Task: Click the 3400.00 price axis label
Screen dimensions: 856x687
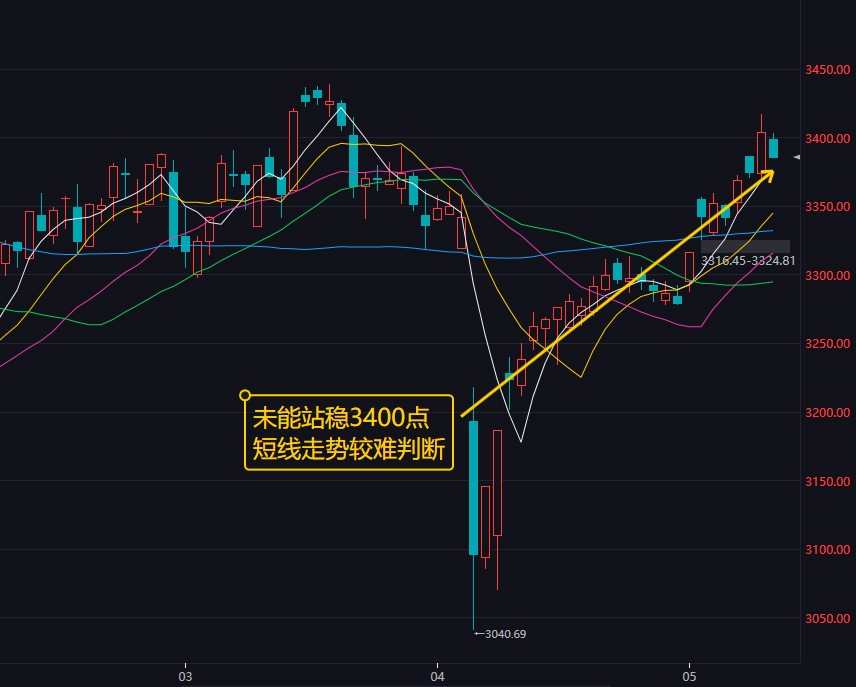Action: tap(828, 139)
